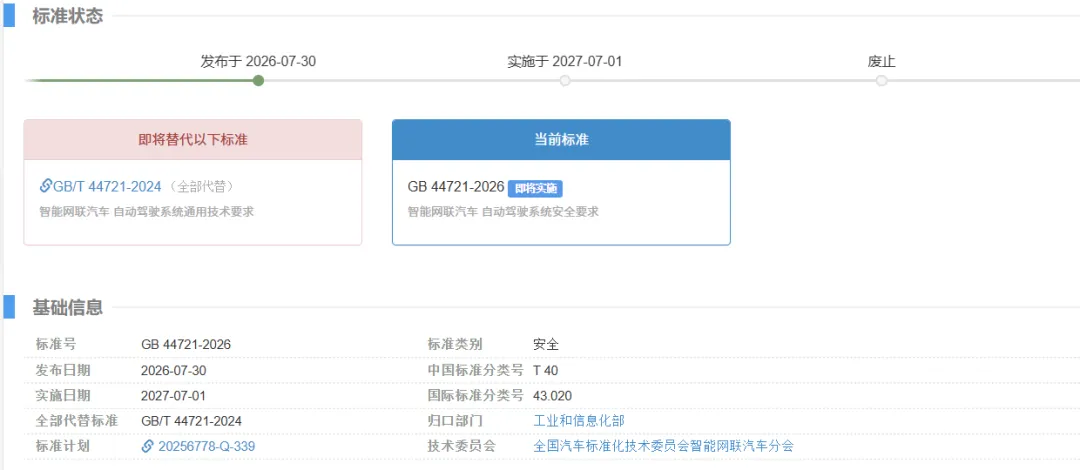Click the 标准号 value GB 44721-2026
The width and height of the screenshot is (1080, 470).
coord(186,345)
